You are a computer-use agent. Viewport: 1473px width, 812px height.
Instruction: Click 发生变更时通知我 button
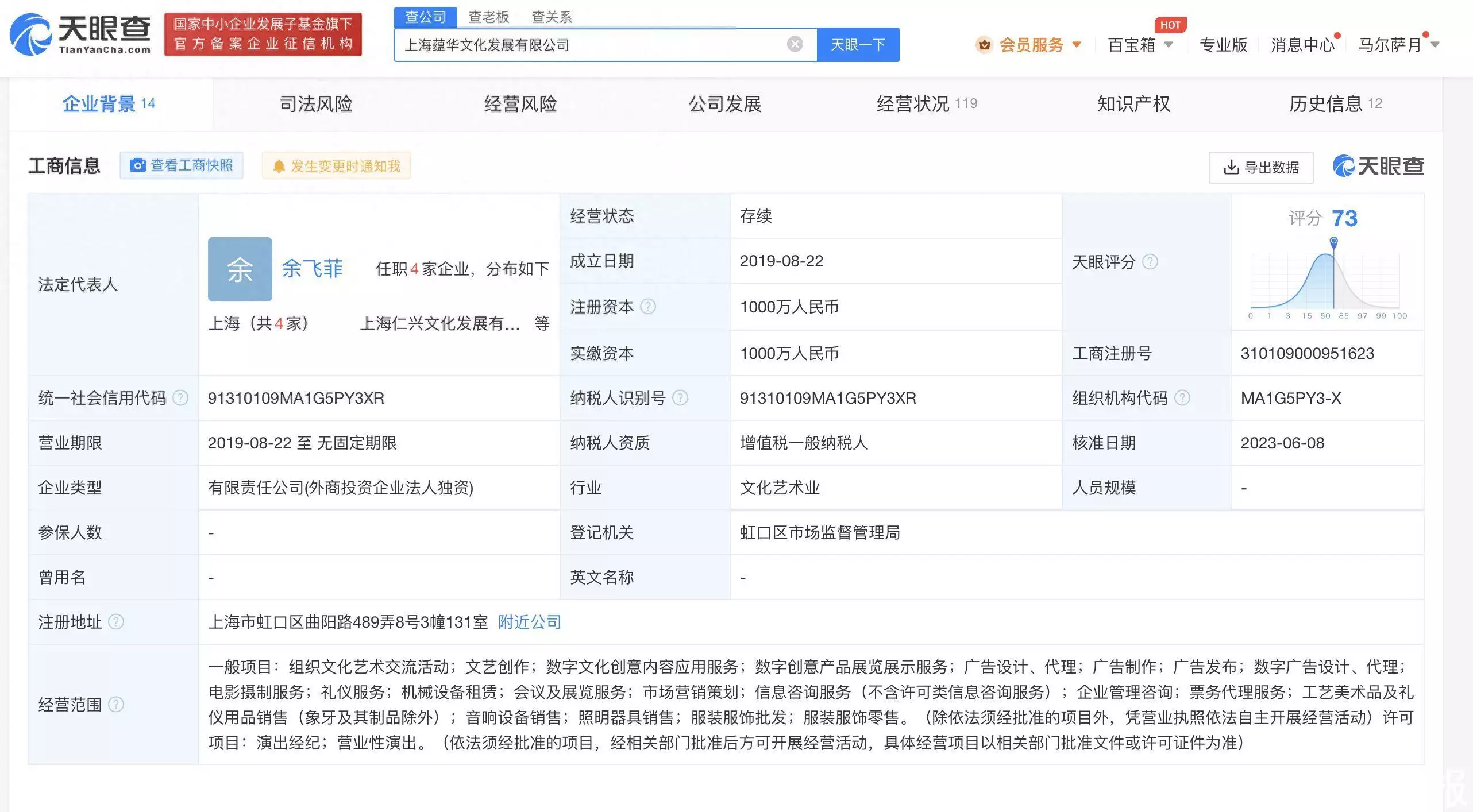pos(337,167)
